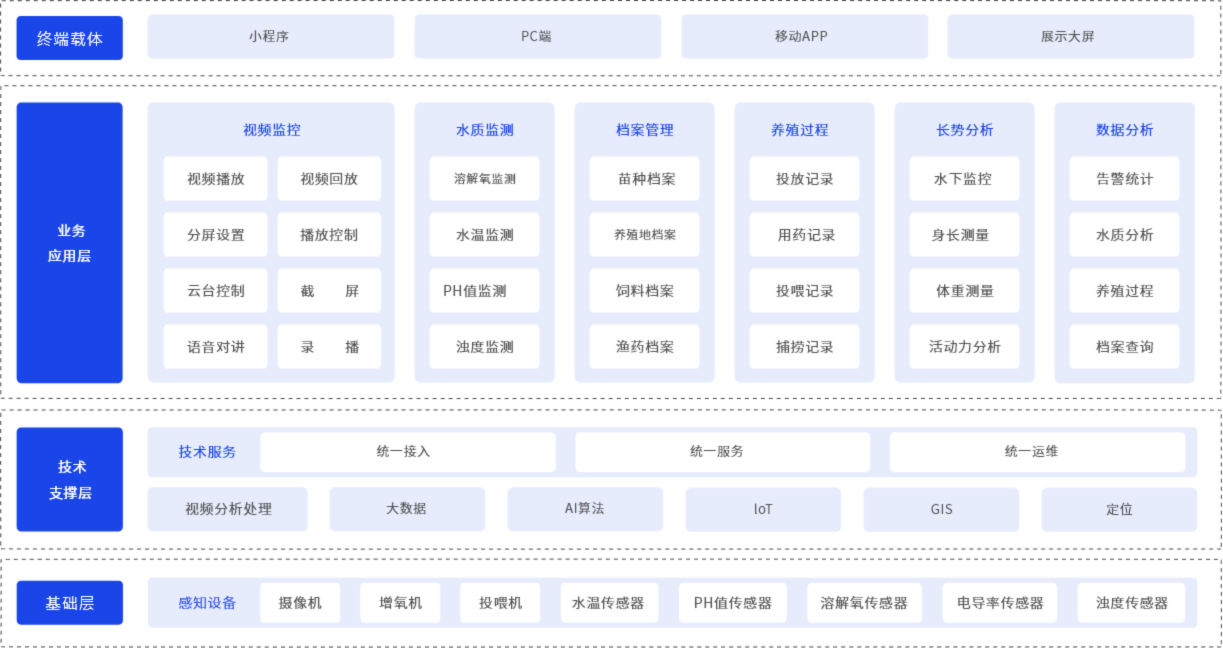Click the 溶解氧传感器 device box
Viewport: 1223px width, 648px height.
[864, 603]
